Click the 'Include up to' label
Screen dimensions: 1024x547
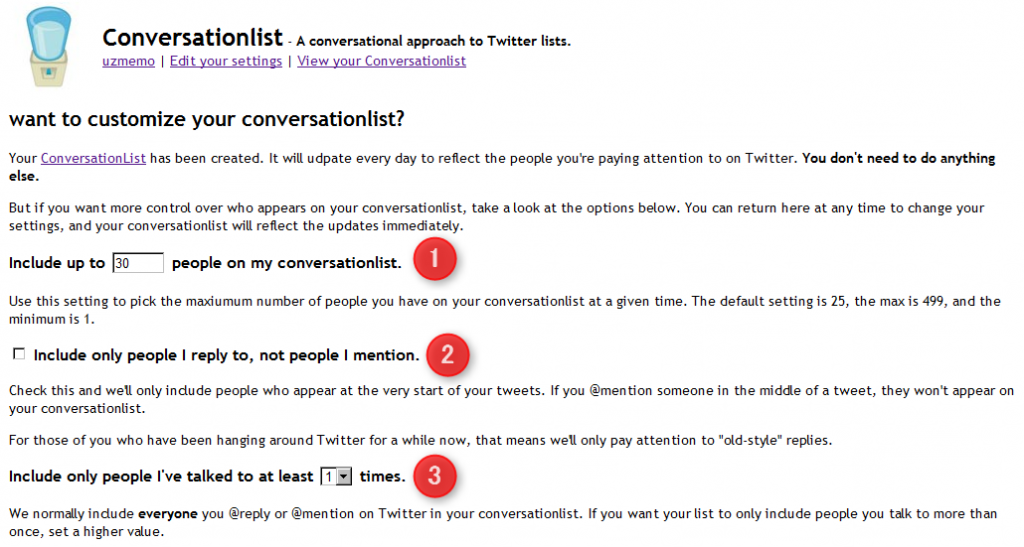point(57,263)
